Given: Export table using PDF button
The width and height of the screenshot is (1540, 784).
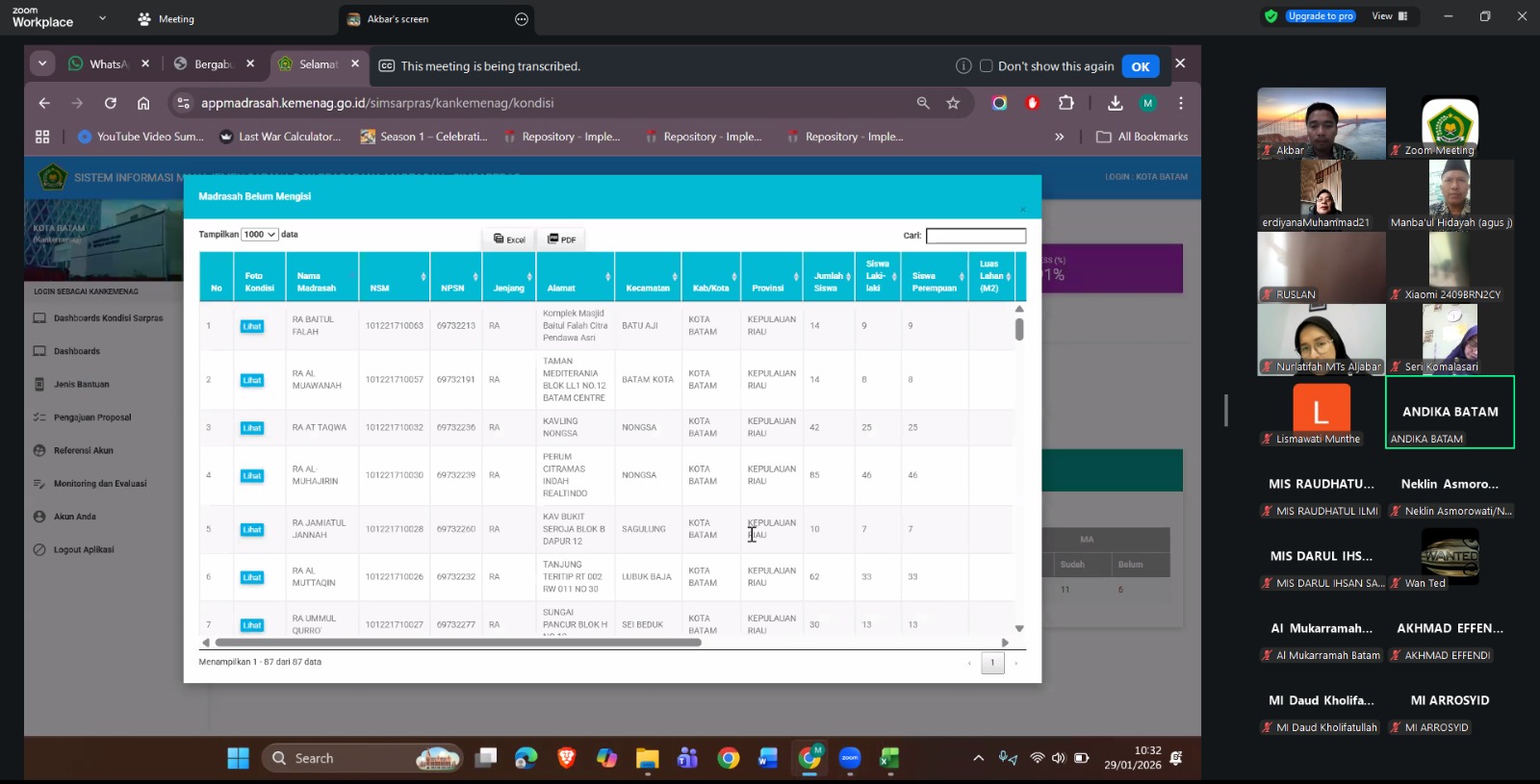Looking at the screenshot, I should [561, 239].
